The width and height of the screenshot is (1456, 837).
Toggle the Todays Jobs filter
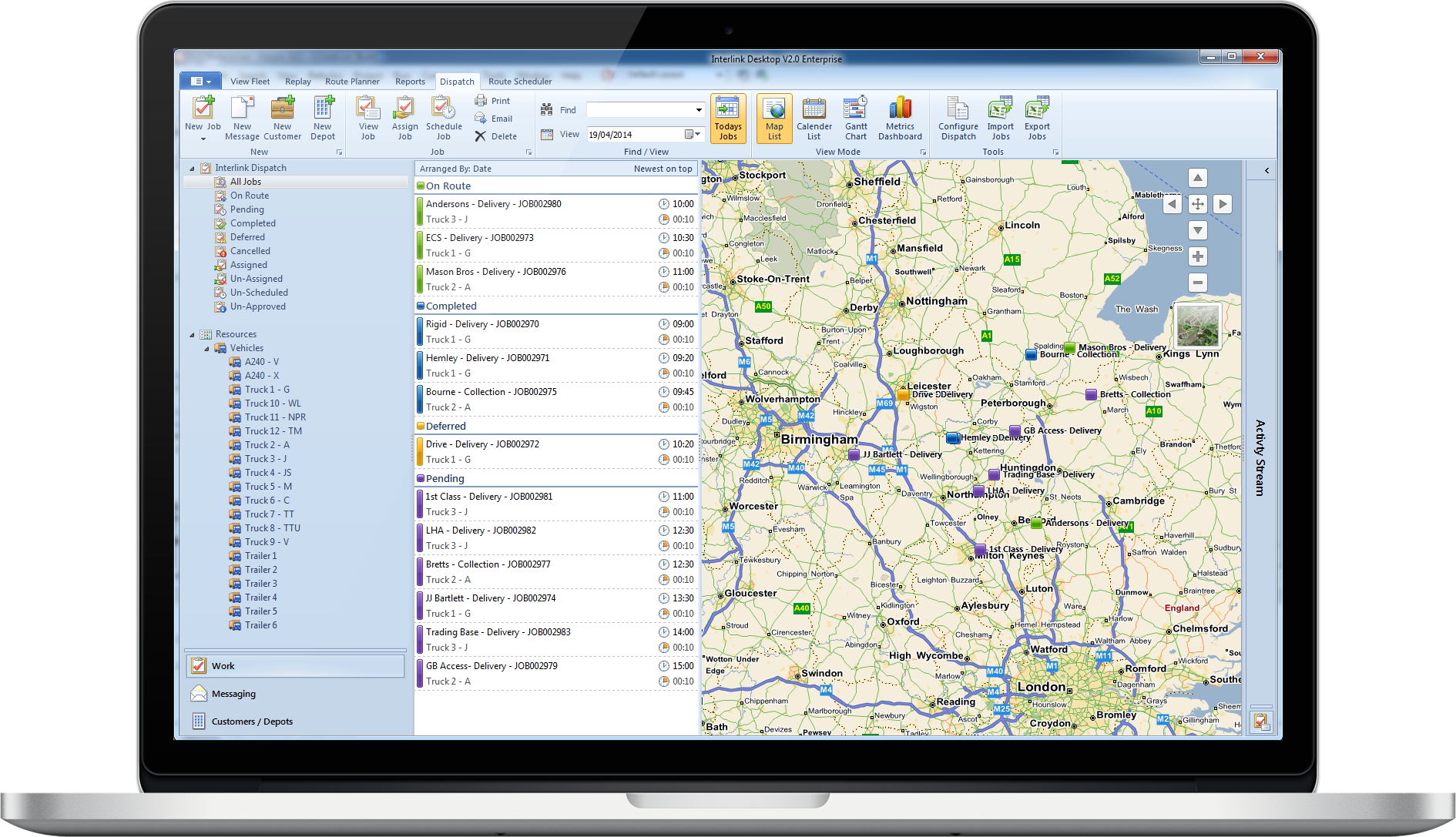(728, 118)
